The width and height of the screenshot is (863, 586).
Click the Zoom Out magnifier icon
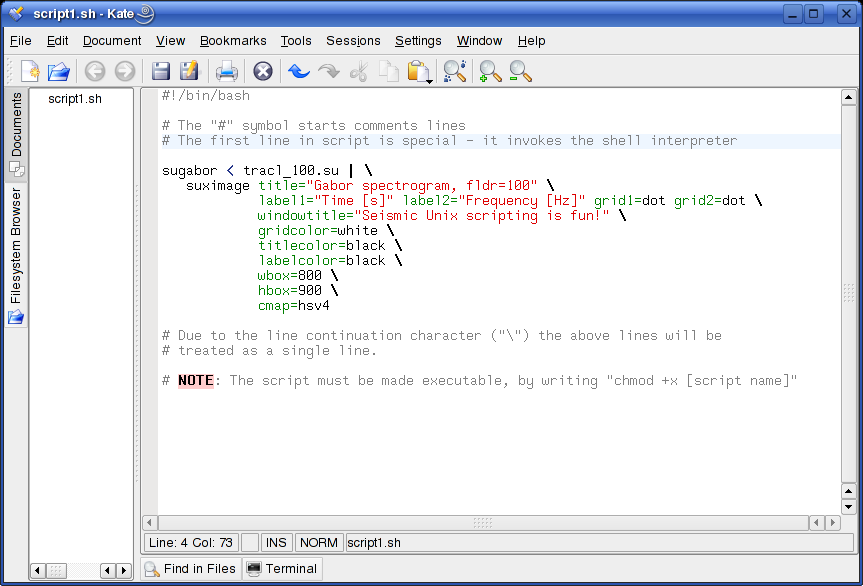coord(520,71)
